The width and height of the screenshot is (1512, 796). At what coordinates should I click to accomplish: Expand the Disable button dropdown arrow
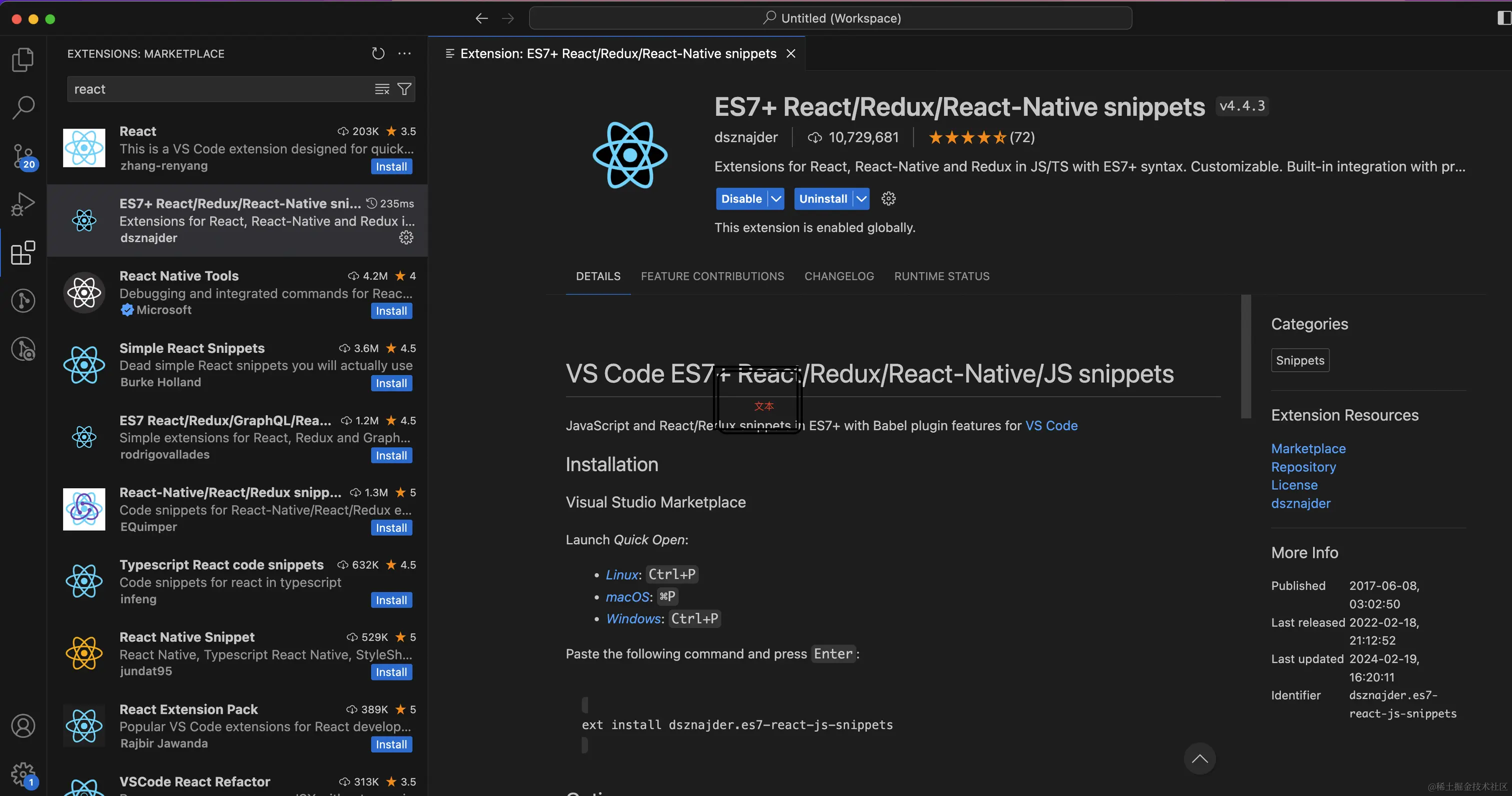pos(776,199)
